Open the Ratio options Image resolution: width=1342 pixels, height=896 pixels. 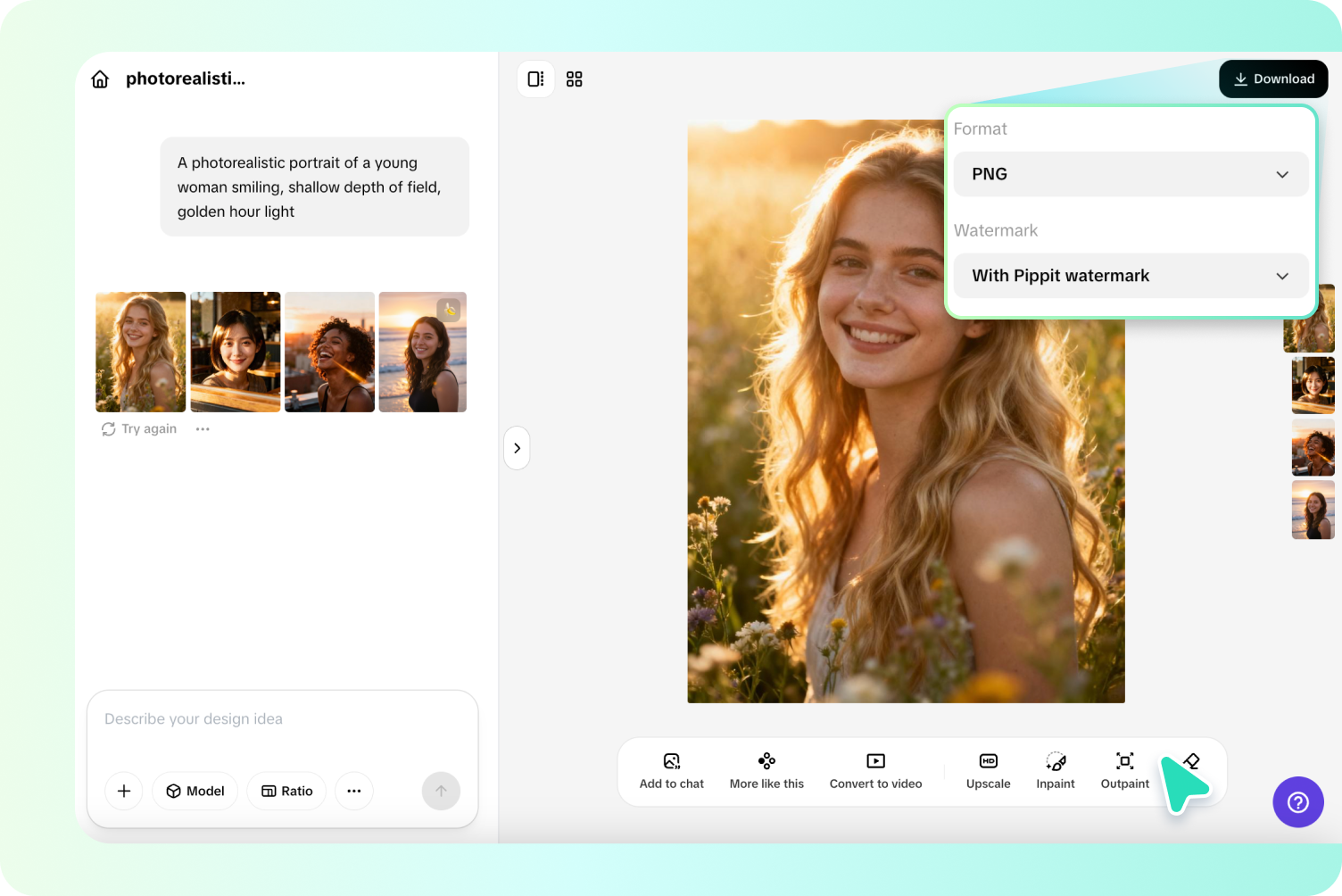point(286,791)
